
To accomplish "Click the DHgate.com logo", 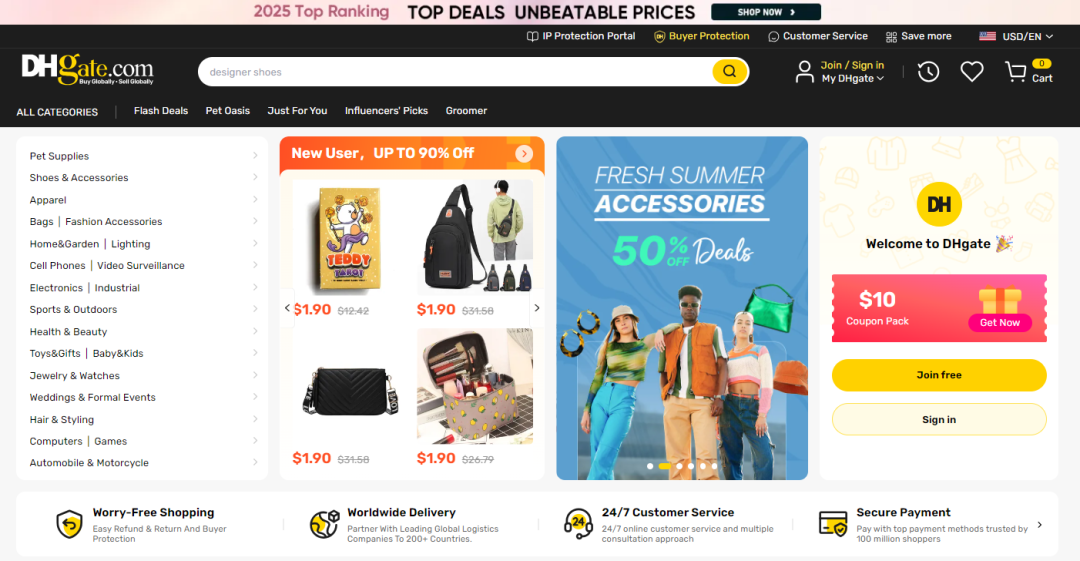I will [x=87, y=70].
